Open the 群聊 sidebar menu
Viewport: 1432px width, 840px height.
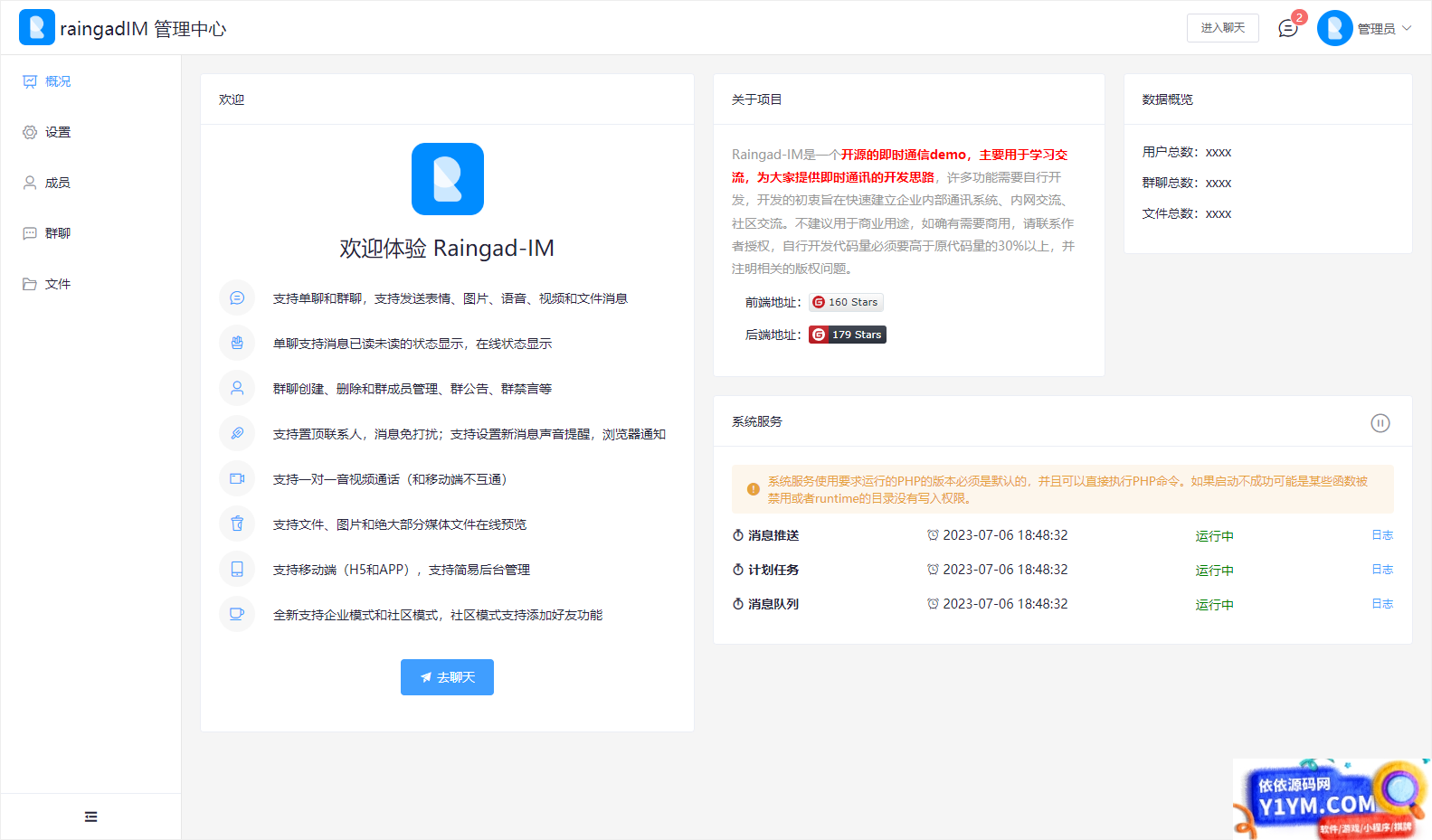[x=90, y=233]
